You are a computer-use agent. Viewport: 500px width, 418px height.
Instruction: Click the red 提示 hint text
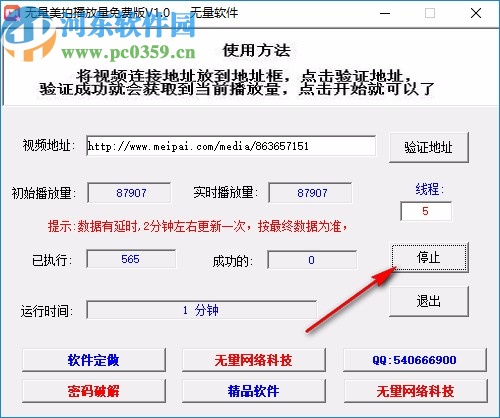pyautogui.click(x=198, y=227)
